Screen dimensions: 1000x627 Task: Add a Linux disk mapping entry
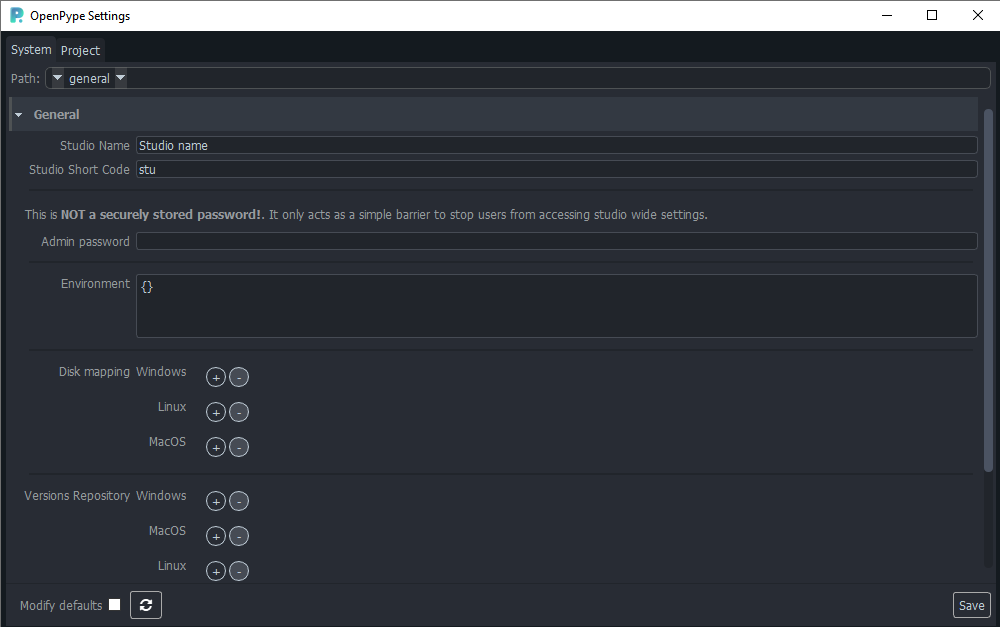(x=216, y=412)
